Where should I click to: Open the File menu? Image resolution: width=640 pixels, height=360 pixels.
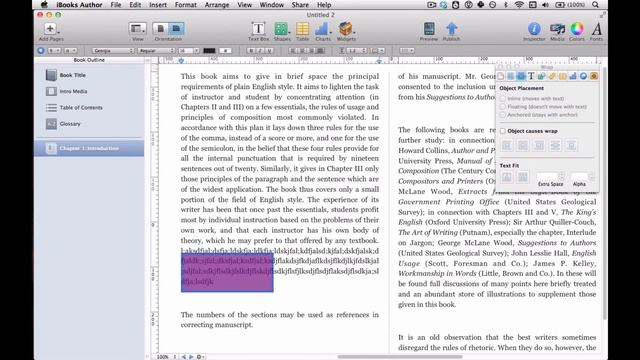click(x=116, y=5)
